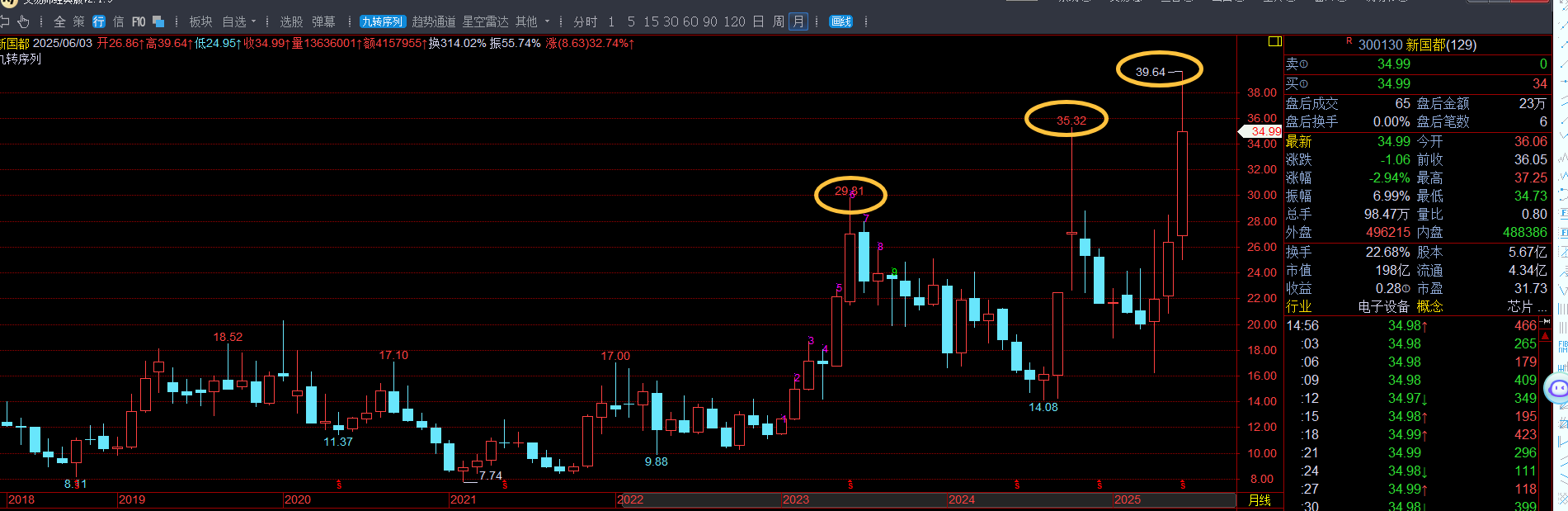Click the yellow panel layout icon
This screenshot has width=1568, height=511.
tap(1274, 41)
